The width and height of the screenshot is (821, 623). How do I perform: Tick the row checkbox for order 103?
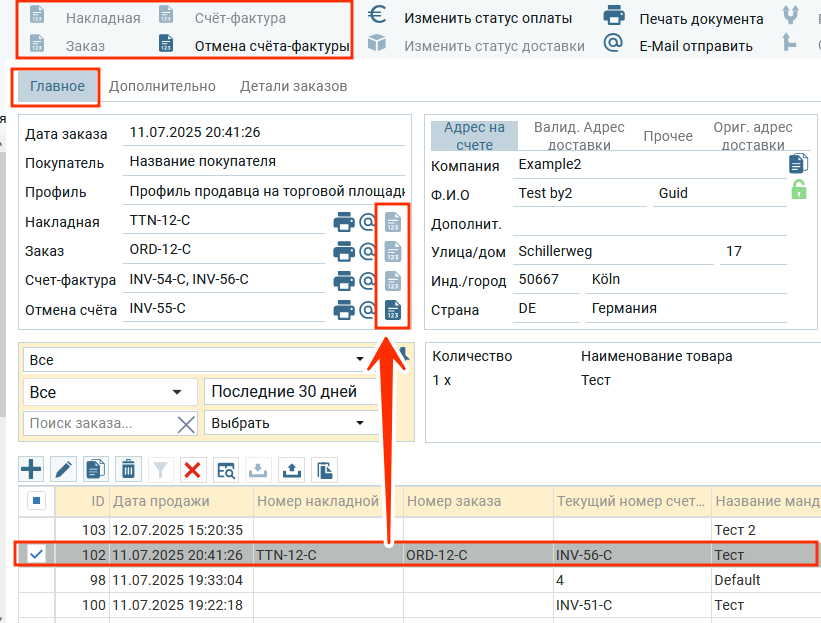click(37, 528)
